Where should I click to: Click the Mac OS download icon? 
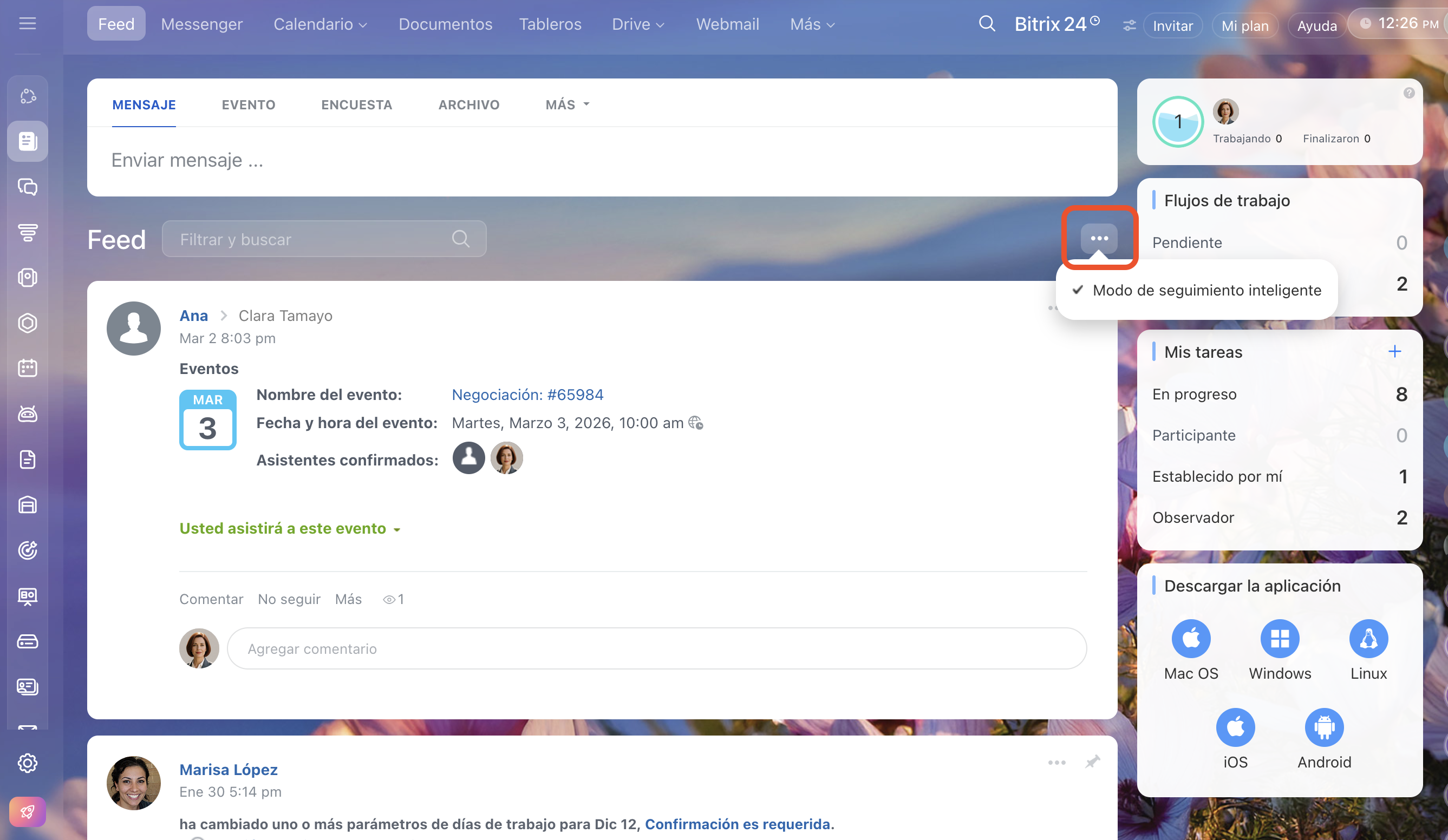tap(1191, 639)
